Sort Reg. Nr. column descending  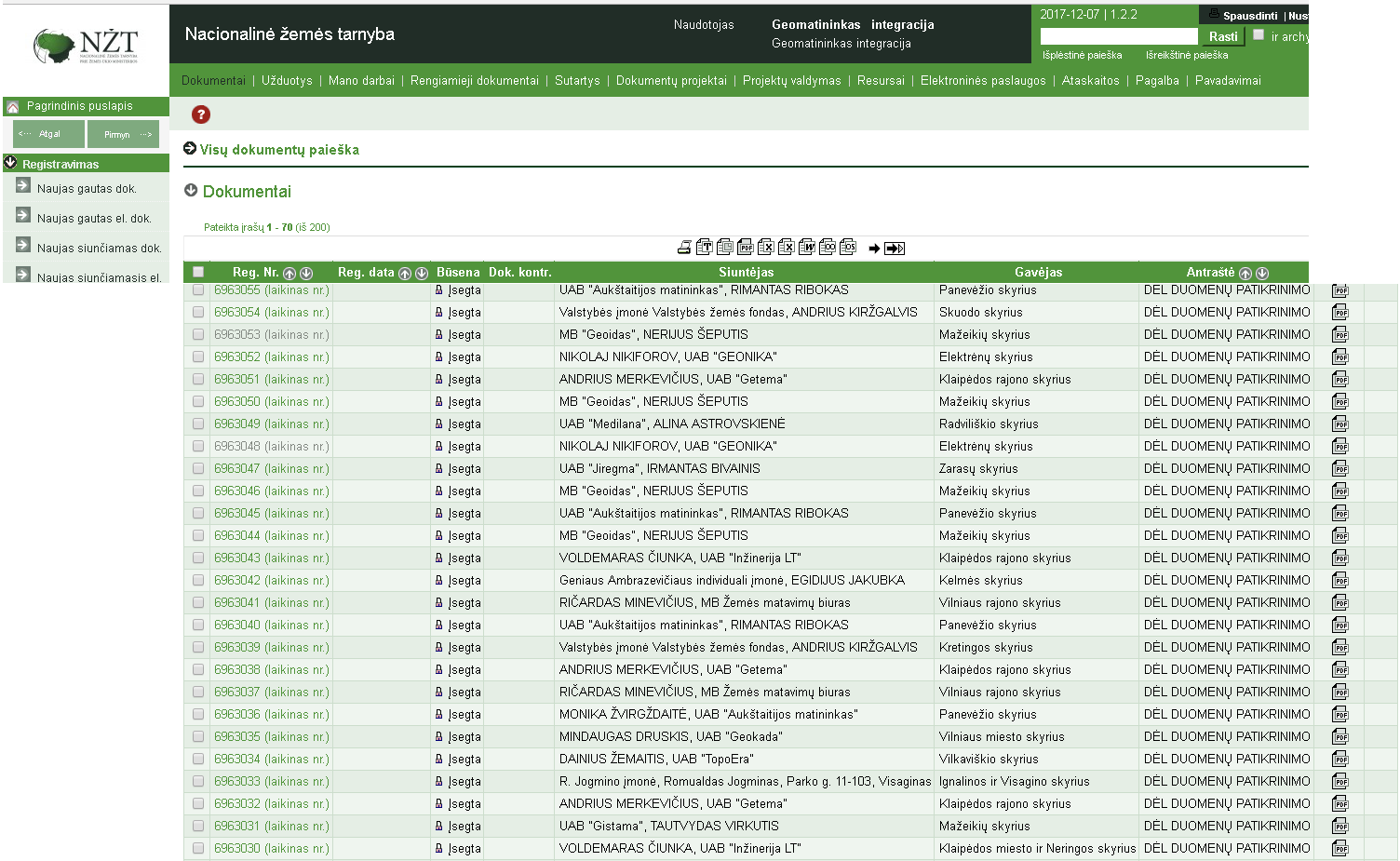[306, 273]
